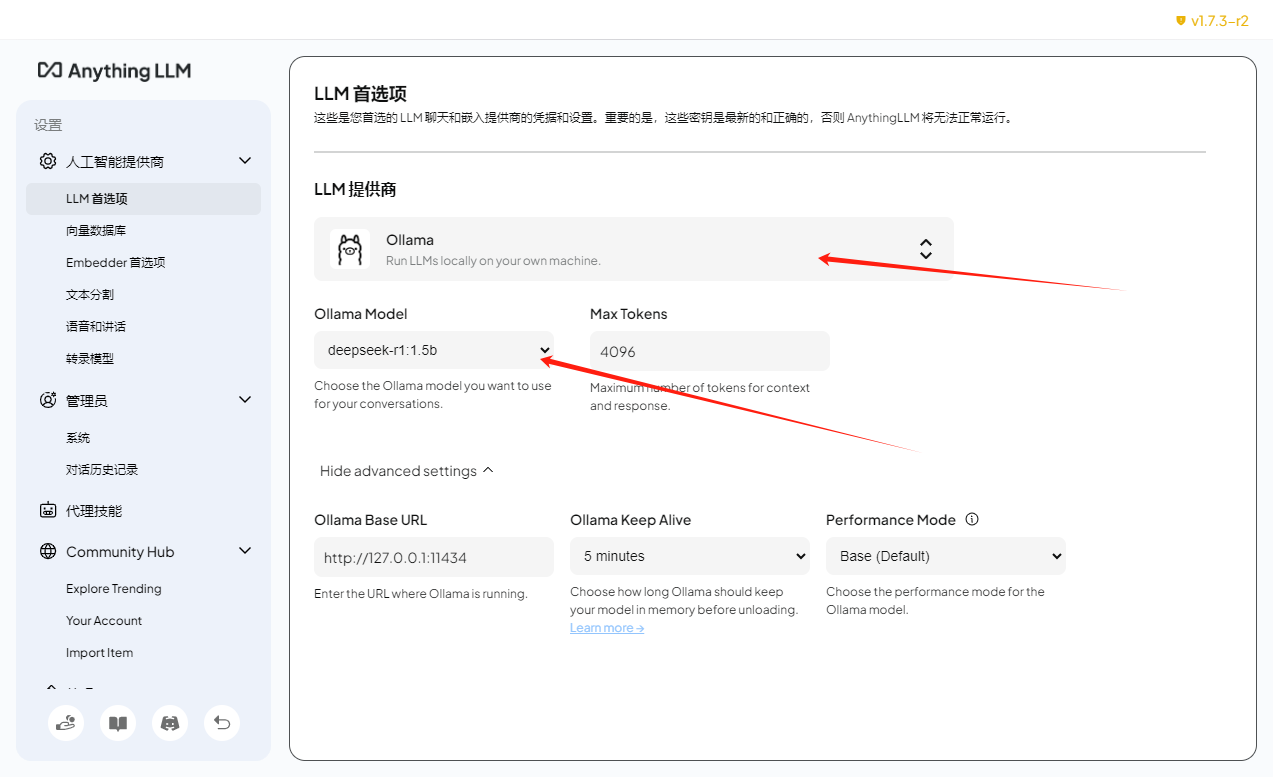Click the 管理员 section label
The height and width of the screenshot is (777, 1273).
tap(87, 400)
